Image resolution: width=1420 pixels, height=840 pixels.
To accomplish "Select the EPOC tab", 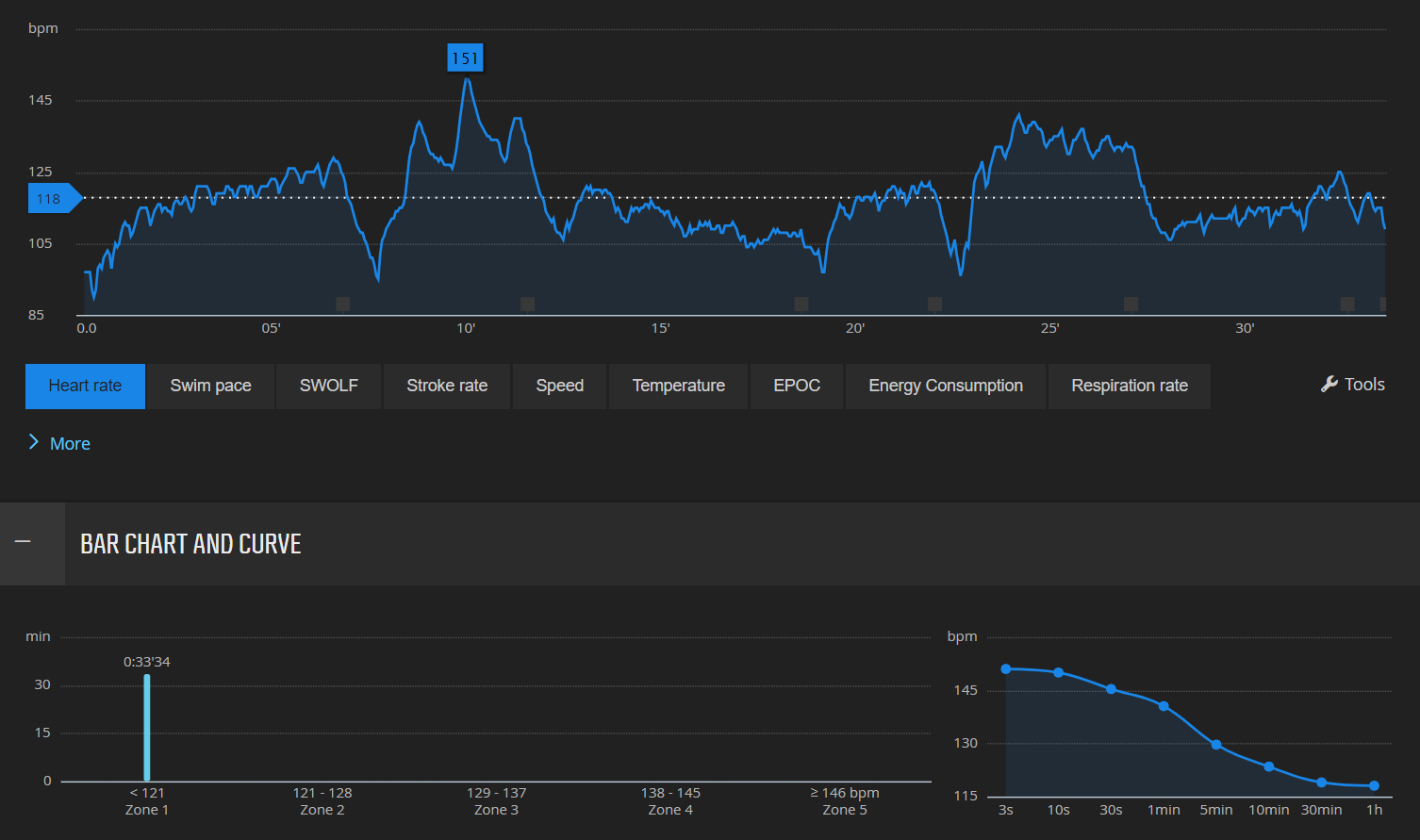I will [x=796, y=386].
